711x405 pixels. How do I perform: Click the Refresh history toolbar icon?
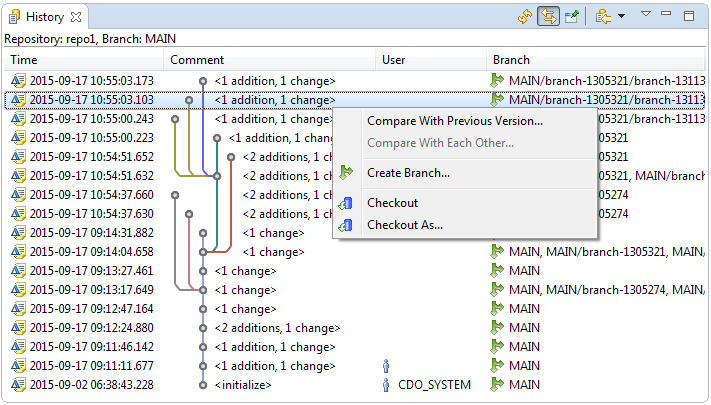(525, 16)
